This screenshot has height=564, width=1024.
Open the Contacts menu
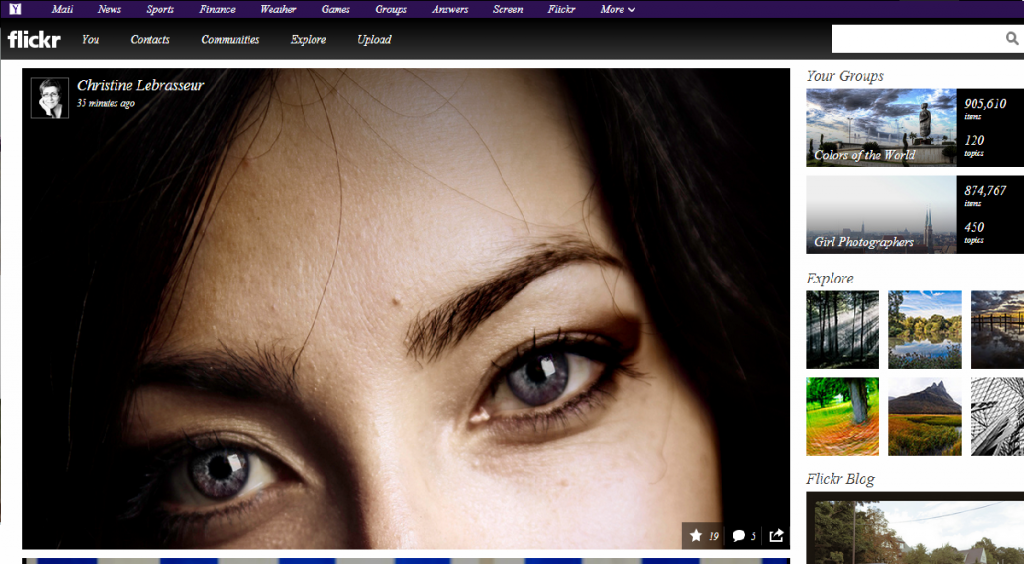point(150,40)
